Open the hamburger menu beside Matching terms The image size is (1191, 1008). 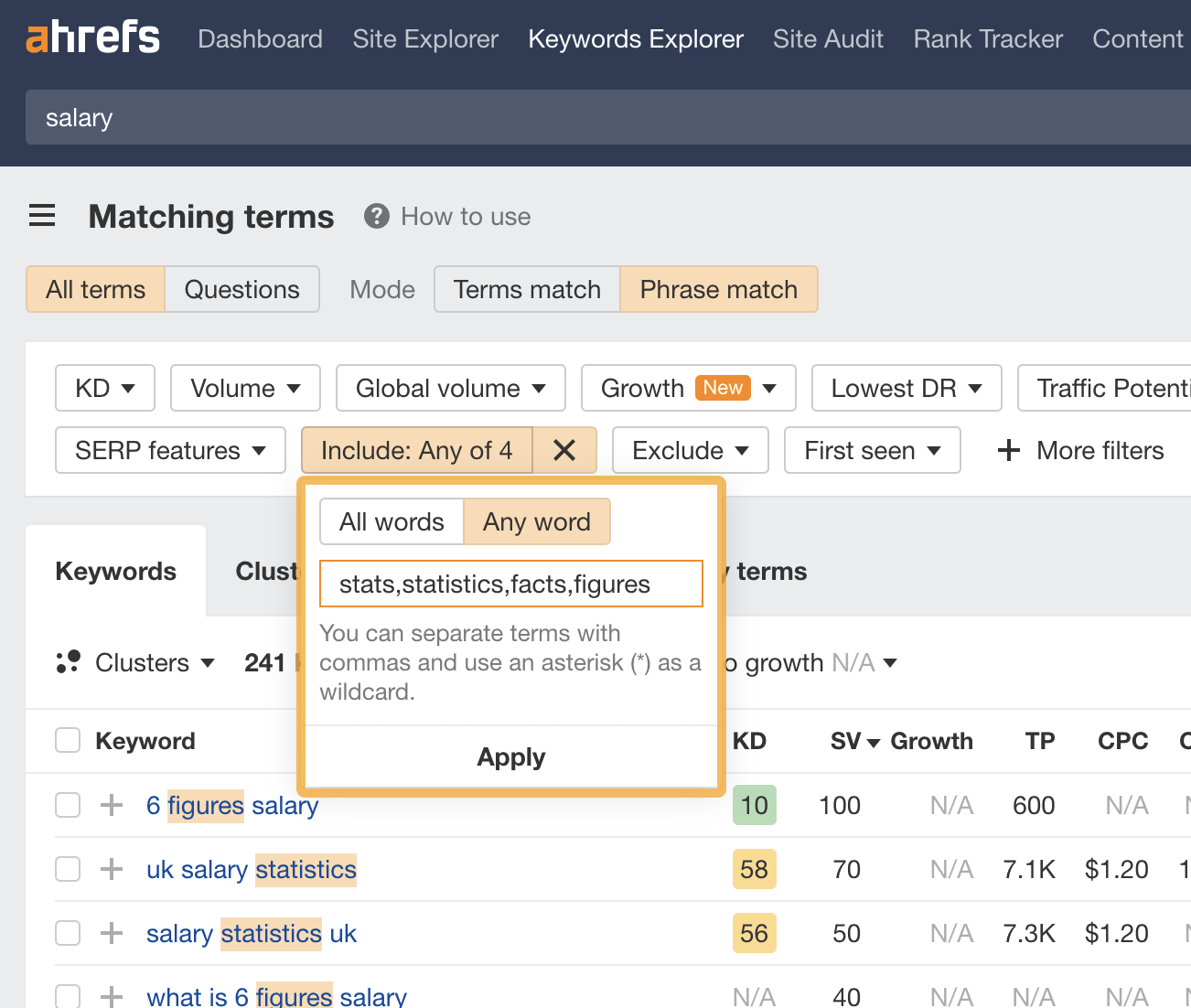tap(41, 215)
